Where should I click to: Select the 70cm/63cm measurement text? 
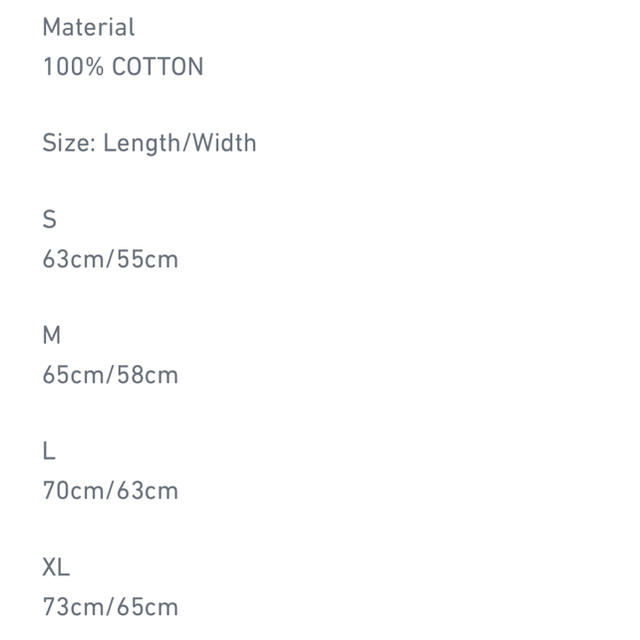(x=110, y=490)
